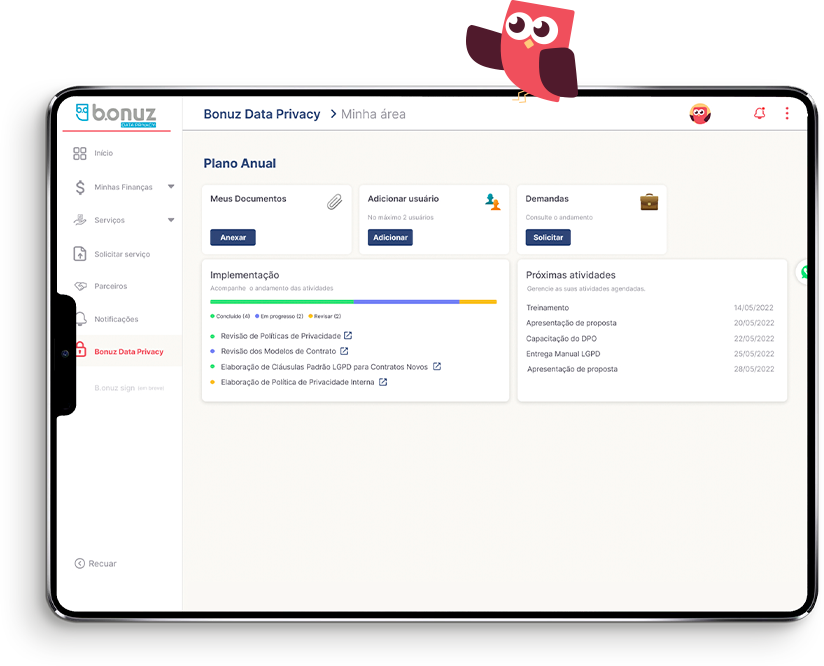Go to Início in the sidebar

(103, 154)
